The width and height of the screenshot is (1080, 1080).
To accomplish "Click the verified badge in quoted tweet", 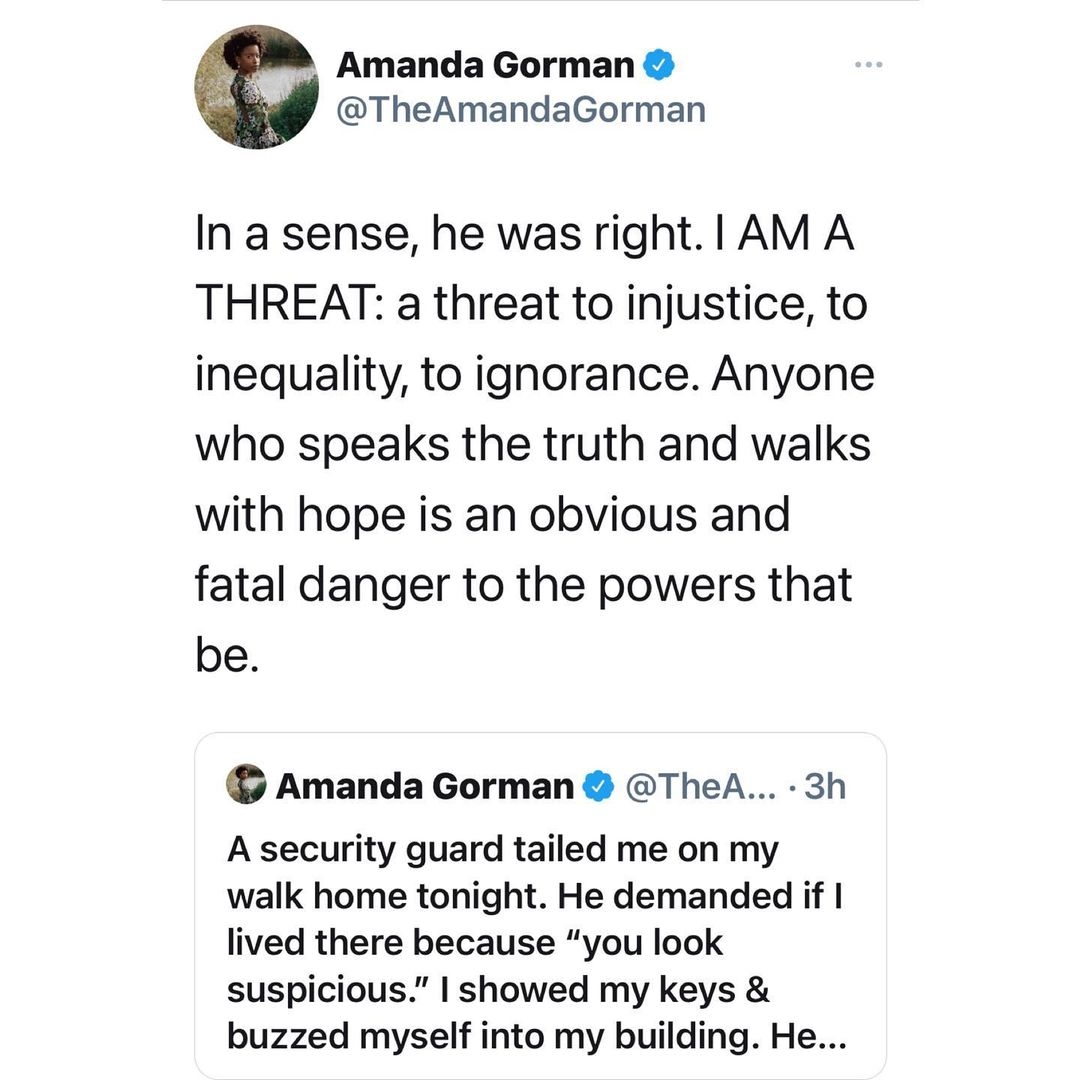I will tap(599, 786).
